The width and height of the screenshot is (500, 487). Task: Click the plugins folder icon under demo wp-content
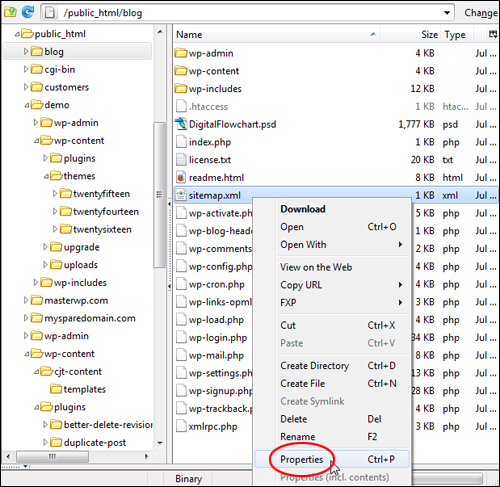tap(56, 158)
